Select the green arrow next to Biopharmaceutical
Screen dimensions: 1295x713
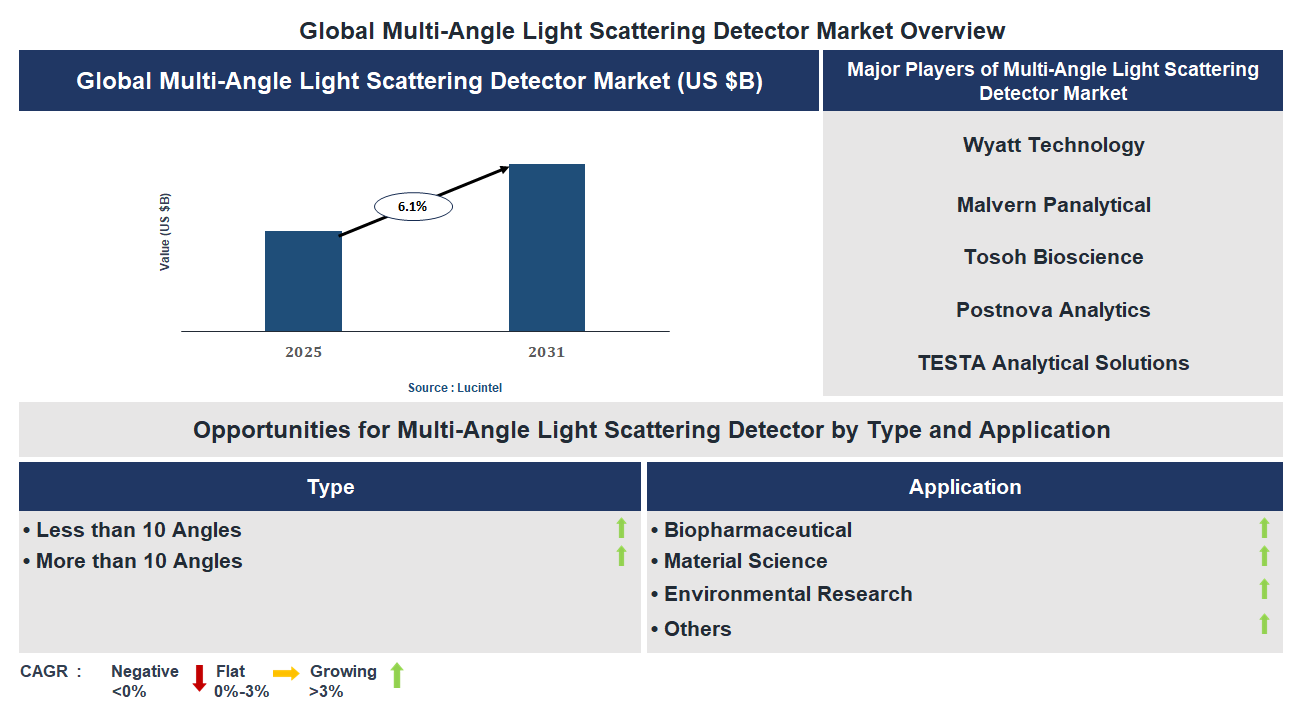(1265, 529)
